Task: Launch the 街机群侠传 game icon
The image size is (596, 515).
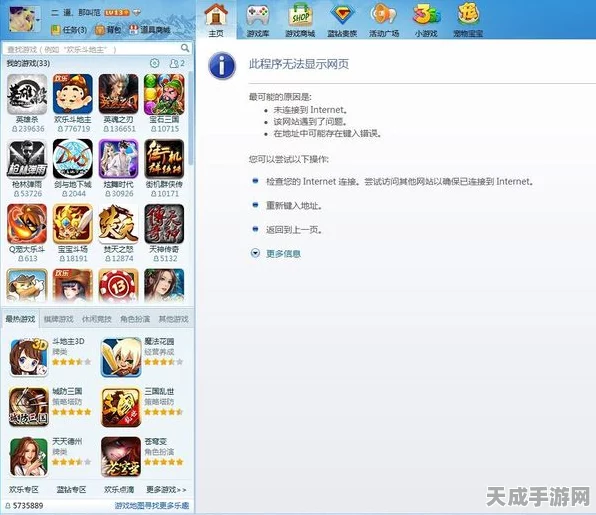Action: [164, 159]
